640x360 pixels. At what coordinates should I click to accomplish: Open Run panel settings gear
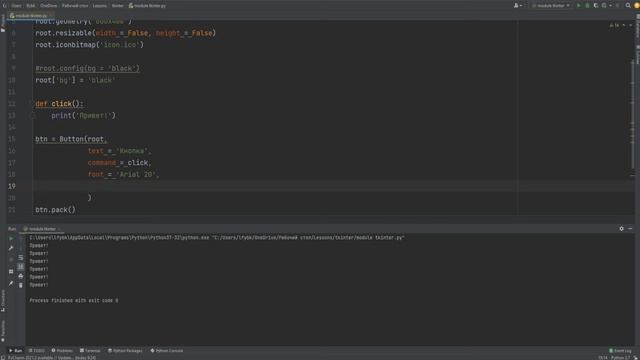(621, 229)
